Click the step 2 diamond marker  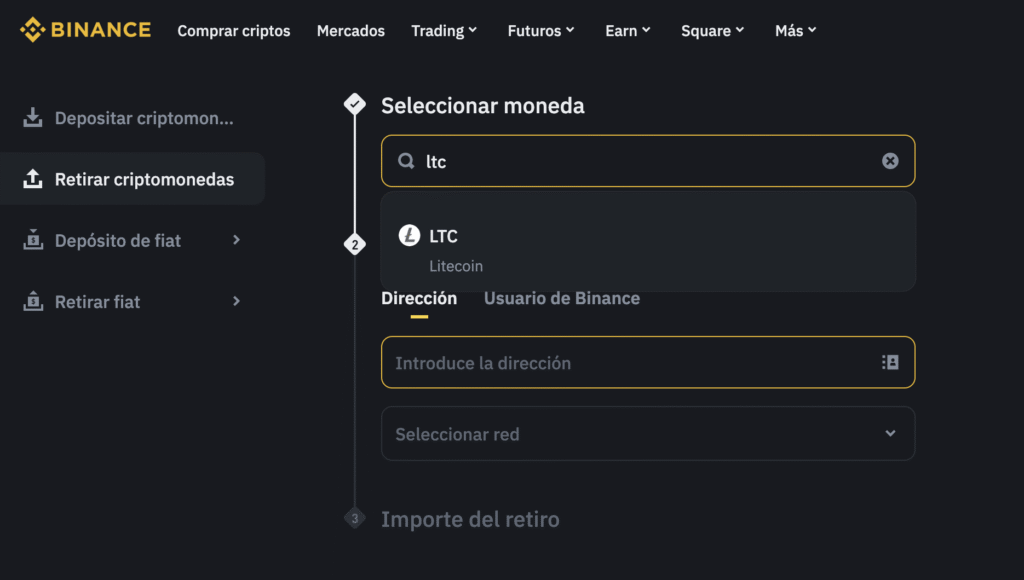(355, 245)
